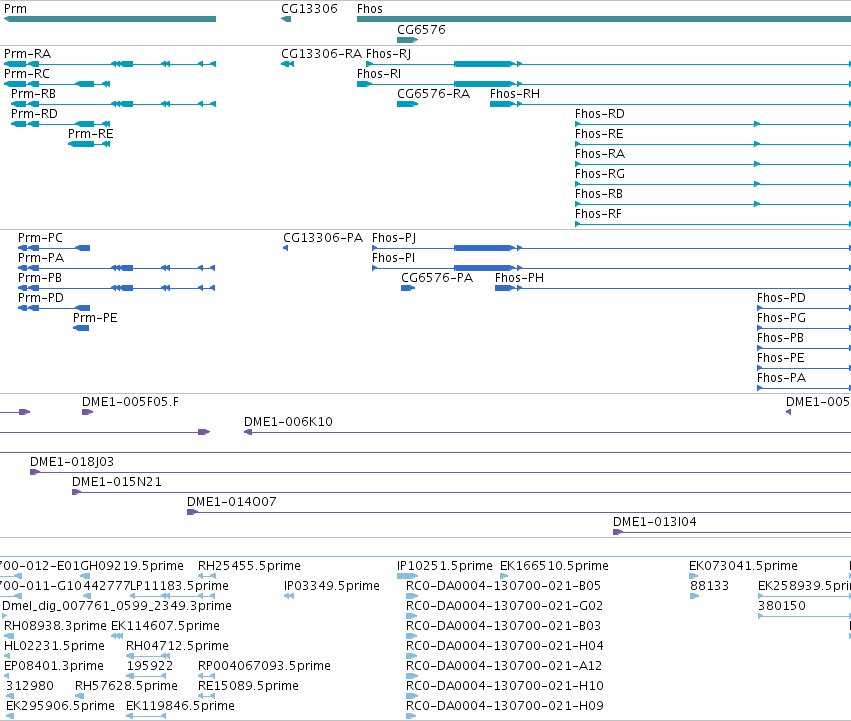
Task: Click the CG6576 gene label
Action: pos(421,30)
